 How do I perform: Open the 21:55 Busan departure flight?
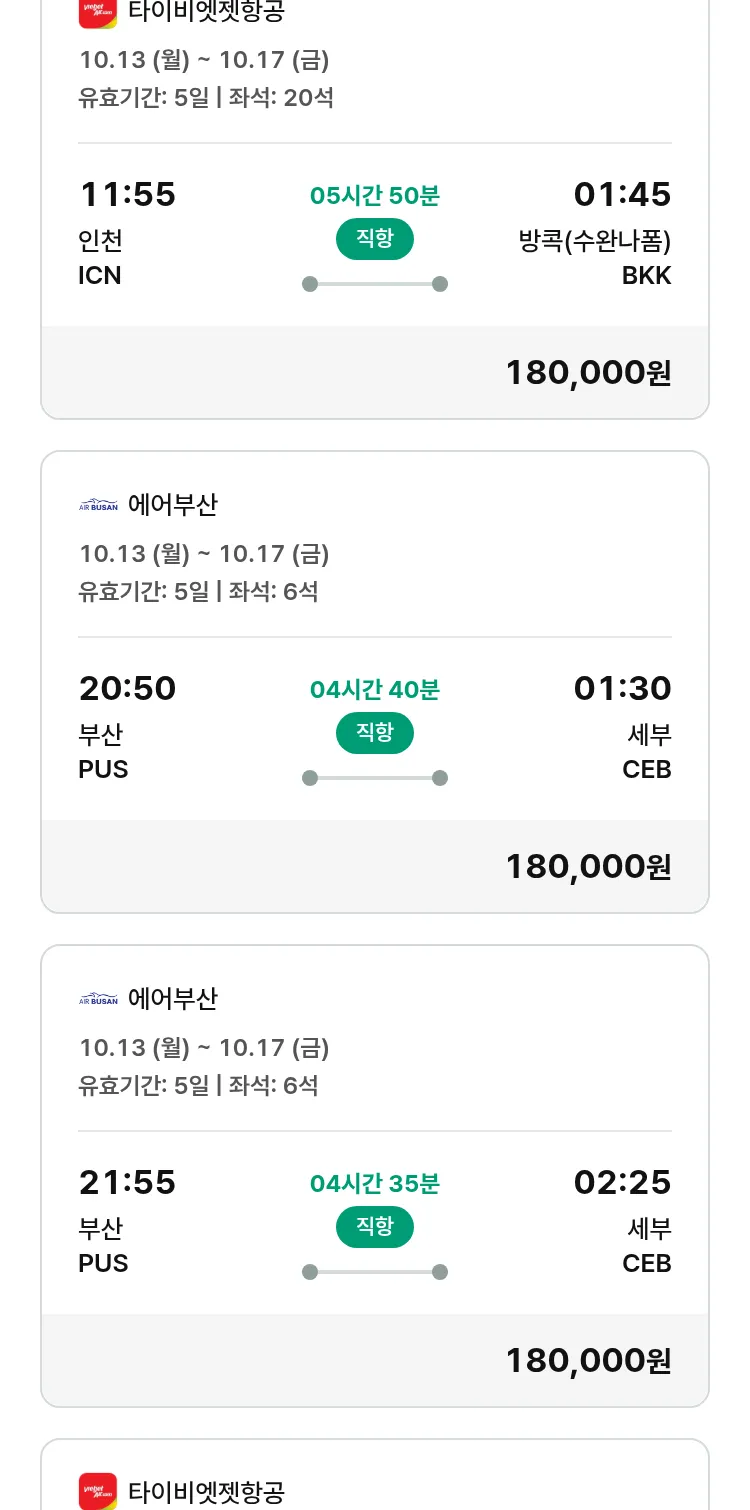pyautogui.click(x=127, y=1182)
